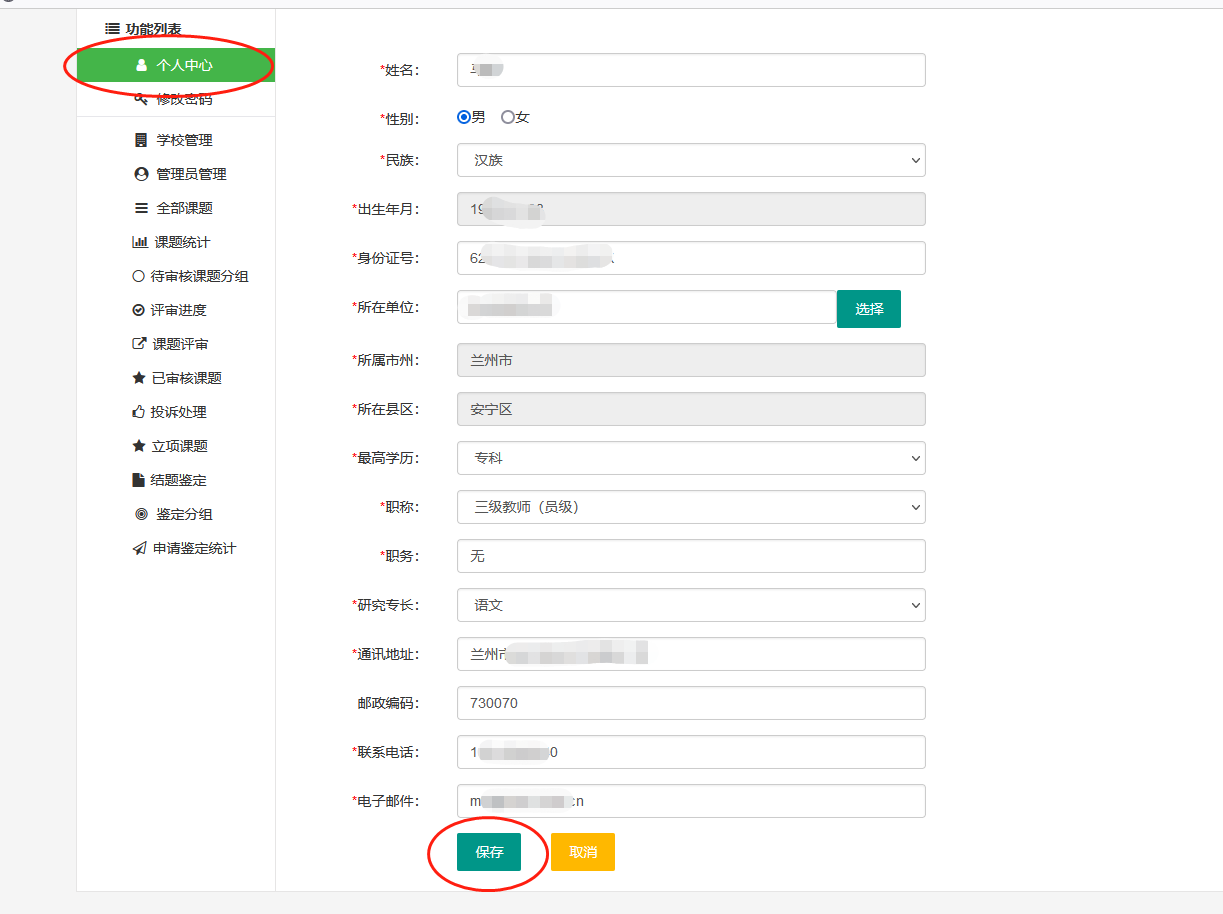Viewport: 1223px width, 914px height.
Task: Click the paper plane icon beside 申请鉴定统计
Action: (x=139, y=548)
